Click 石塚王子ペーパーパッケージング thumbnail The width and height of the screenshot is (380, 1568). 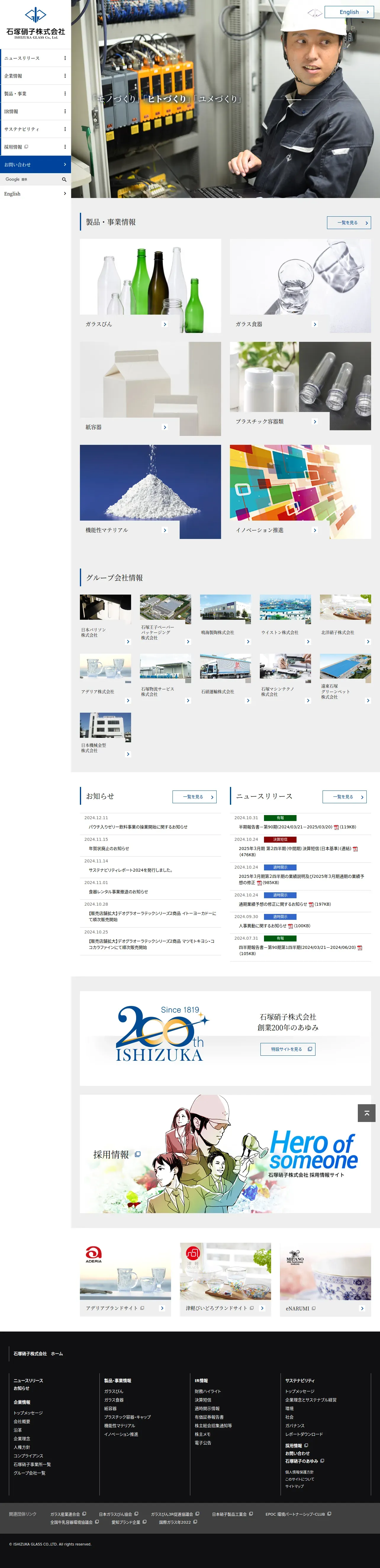click(x=166, y=609)
